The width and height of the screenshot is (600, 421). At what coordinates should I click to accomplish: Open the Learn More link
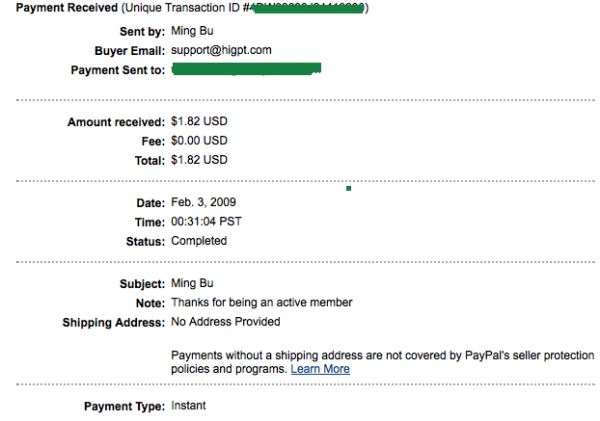point(320,369)
